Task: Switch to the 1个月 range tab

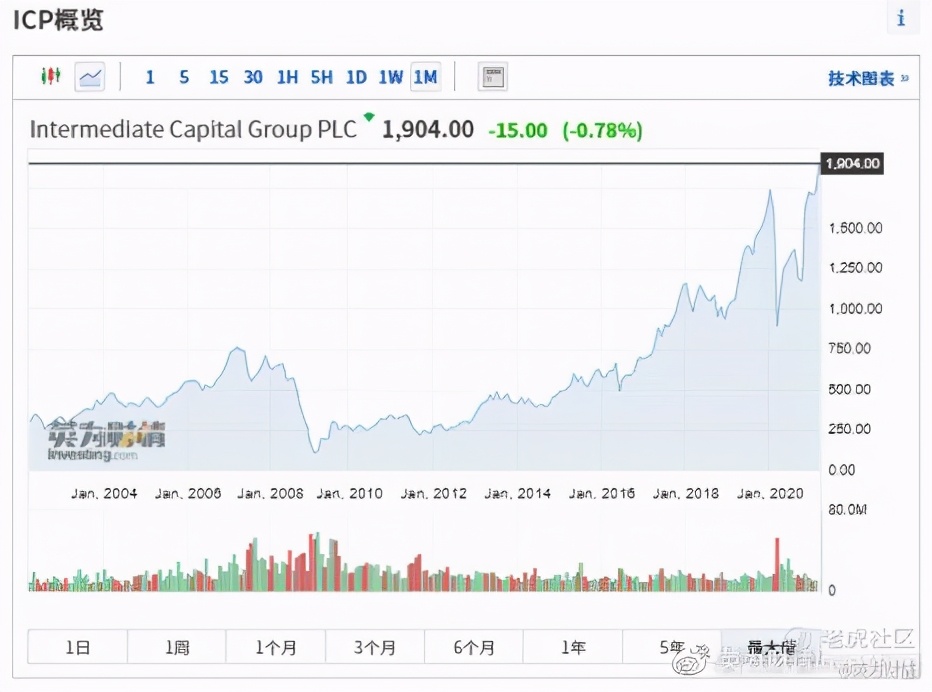Action: (275, 647)
